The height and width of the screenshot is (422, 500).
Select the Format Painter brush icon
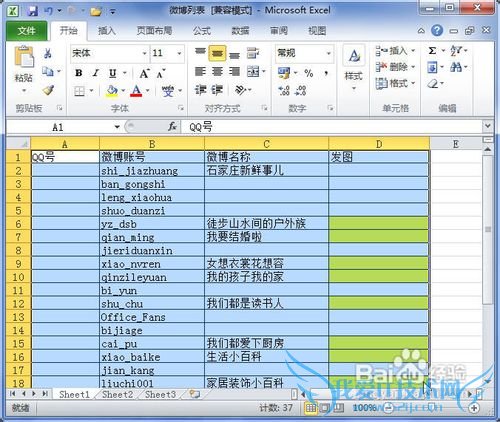tap(49, 90)
